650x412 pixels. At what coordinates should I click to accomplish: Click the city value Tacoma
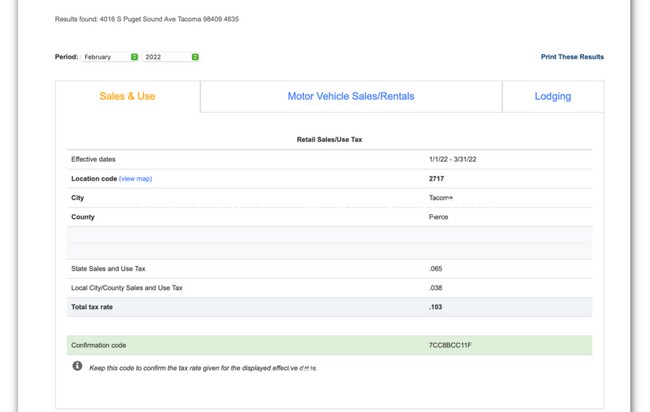click(x=440, y=198)
